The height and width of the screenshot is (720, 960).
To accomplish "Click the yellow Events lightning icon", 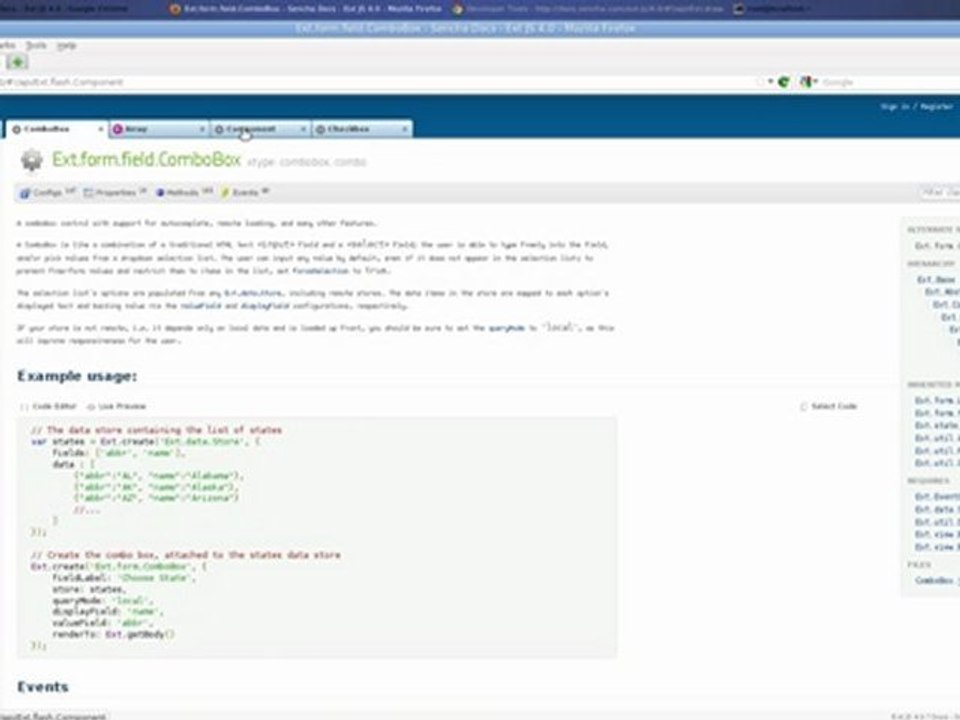I will click(x=225, y=193).
